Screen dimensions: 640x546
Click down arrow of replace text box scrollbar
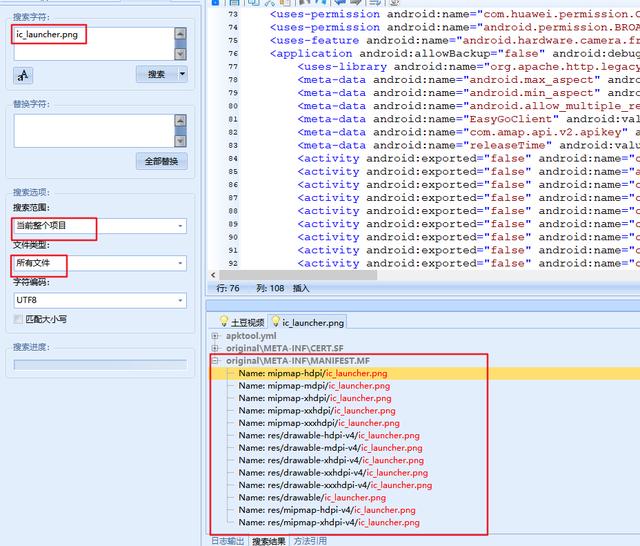[x=180, y=141]
